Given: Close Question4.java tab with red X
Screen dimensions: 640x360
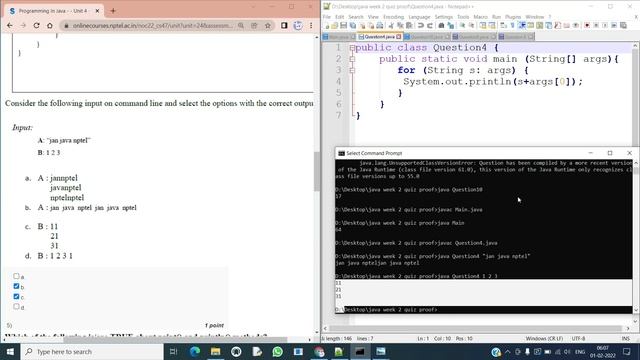Looking at the screenshot, I should [x=399, y=37].
